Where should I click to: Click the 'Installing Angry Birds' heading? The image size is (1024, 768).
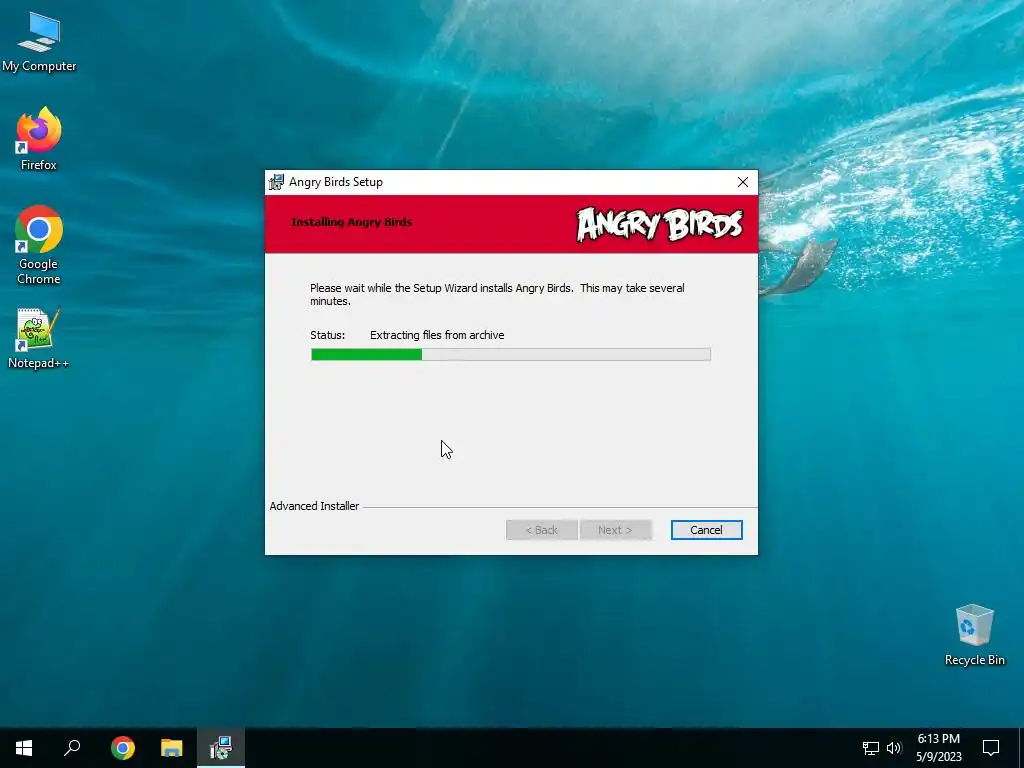(x=351, y=222)
